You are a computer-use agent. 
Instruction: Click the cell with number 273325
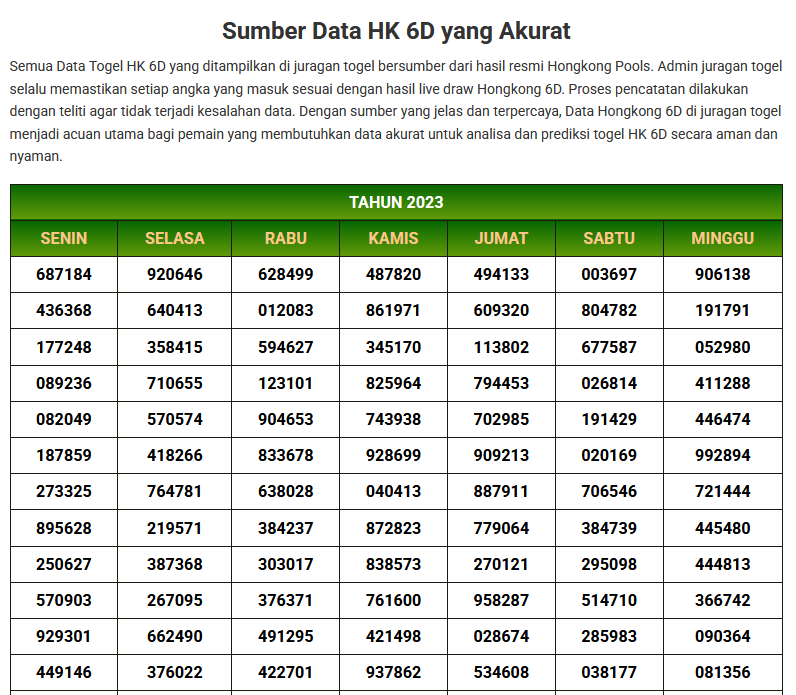coord(64,491)
